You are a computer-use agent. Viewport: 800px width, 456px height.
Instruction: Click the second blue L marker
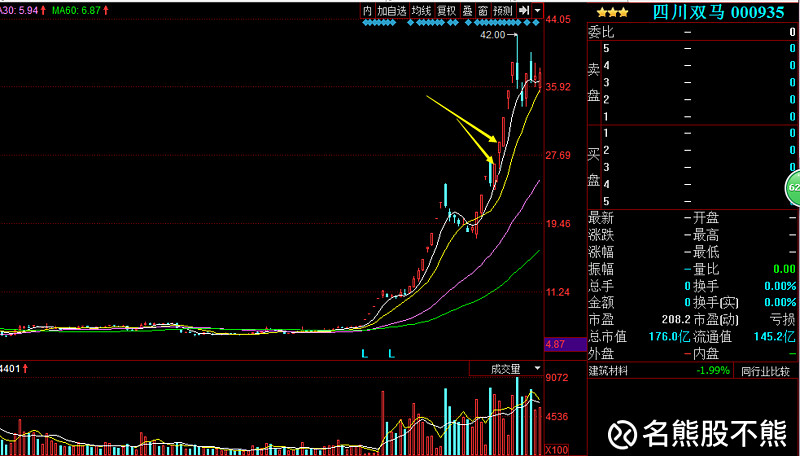coord(391,353)
